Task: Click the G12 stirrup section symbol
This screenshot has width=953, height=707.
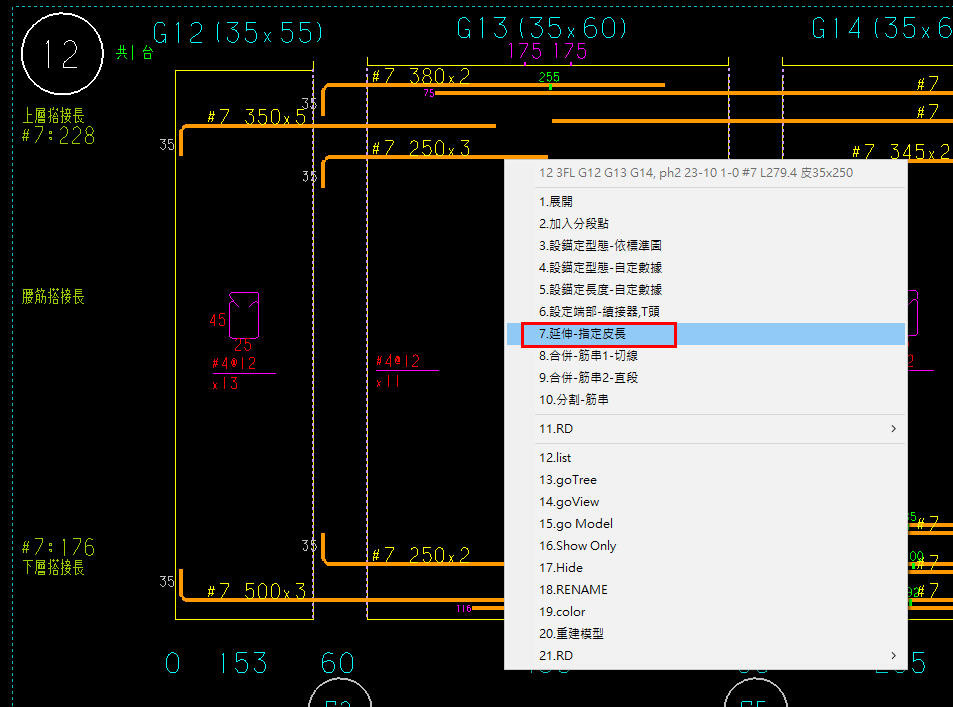Action: tap(244, 315)
